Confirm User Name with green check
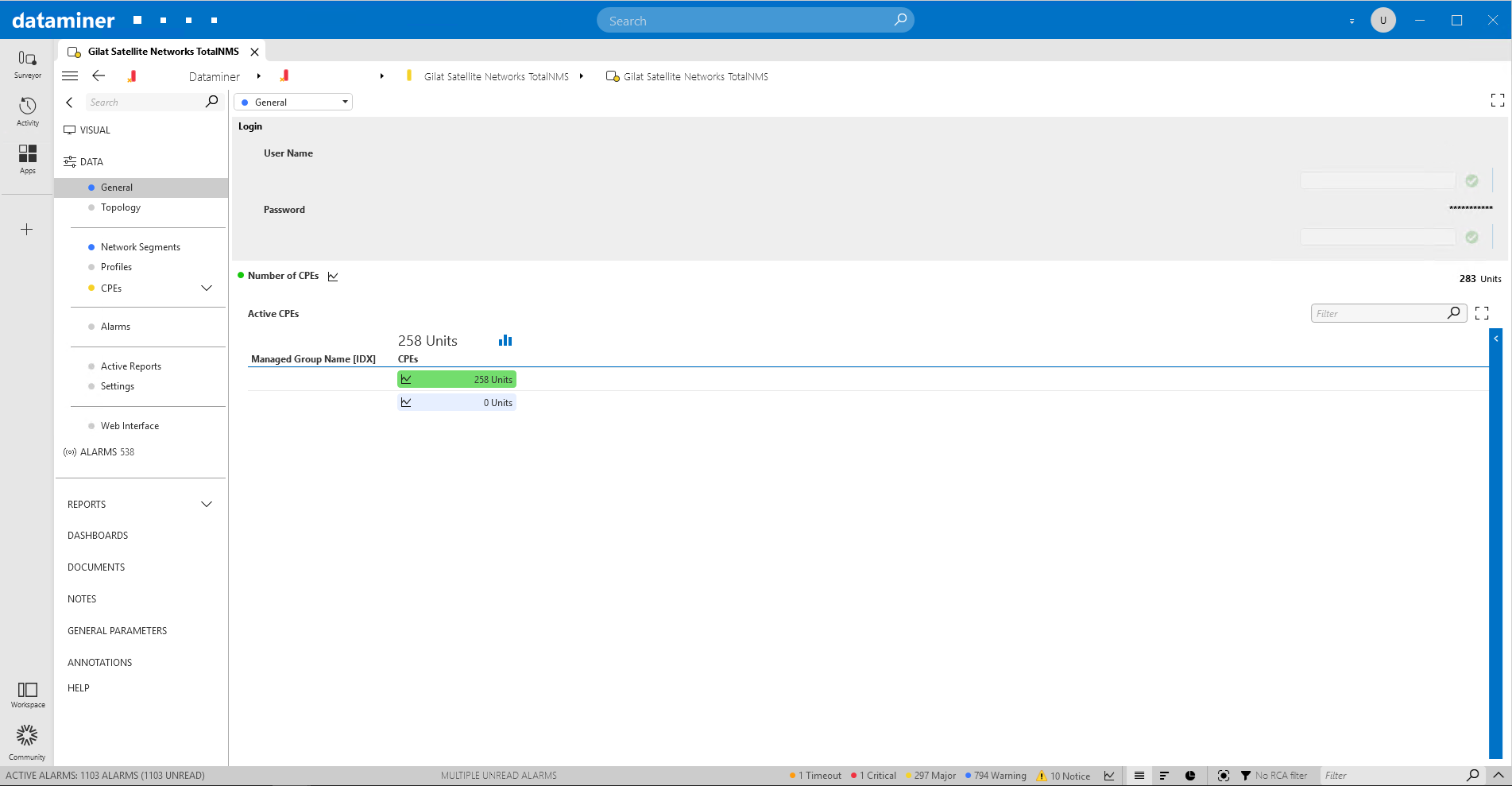The height and width of the screenshot is (786, 1512). (x=1471, y=181)
